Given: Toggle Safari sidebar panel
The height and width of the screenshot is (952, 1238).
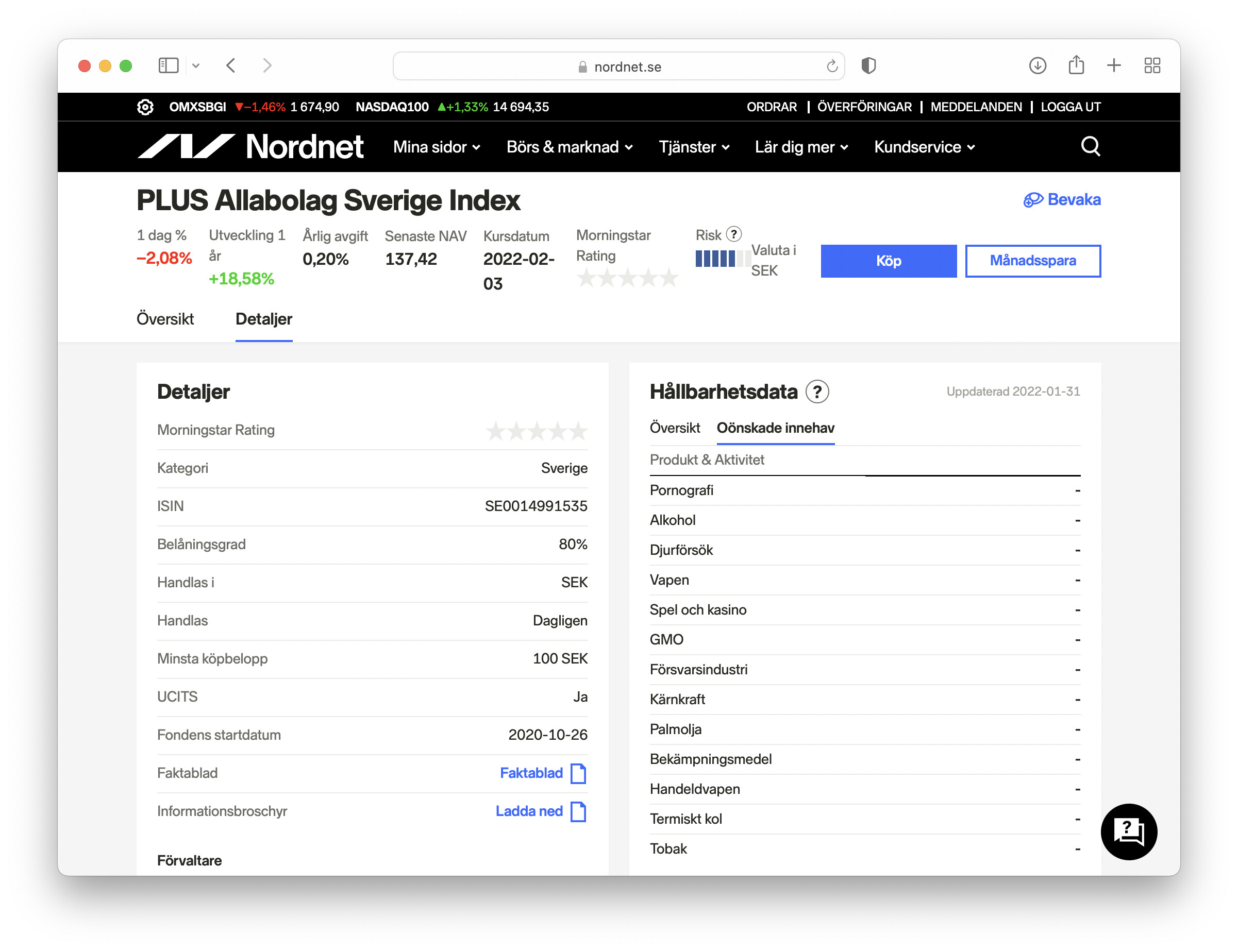Looking at the screenshot, I should (169, 66).
